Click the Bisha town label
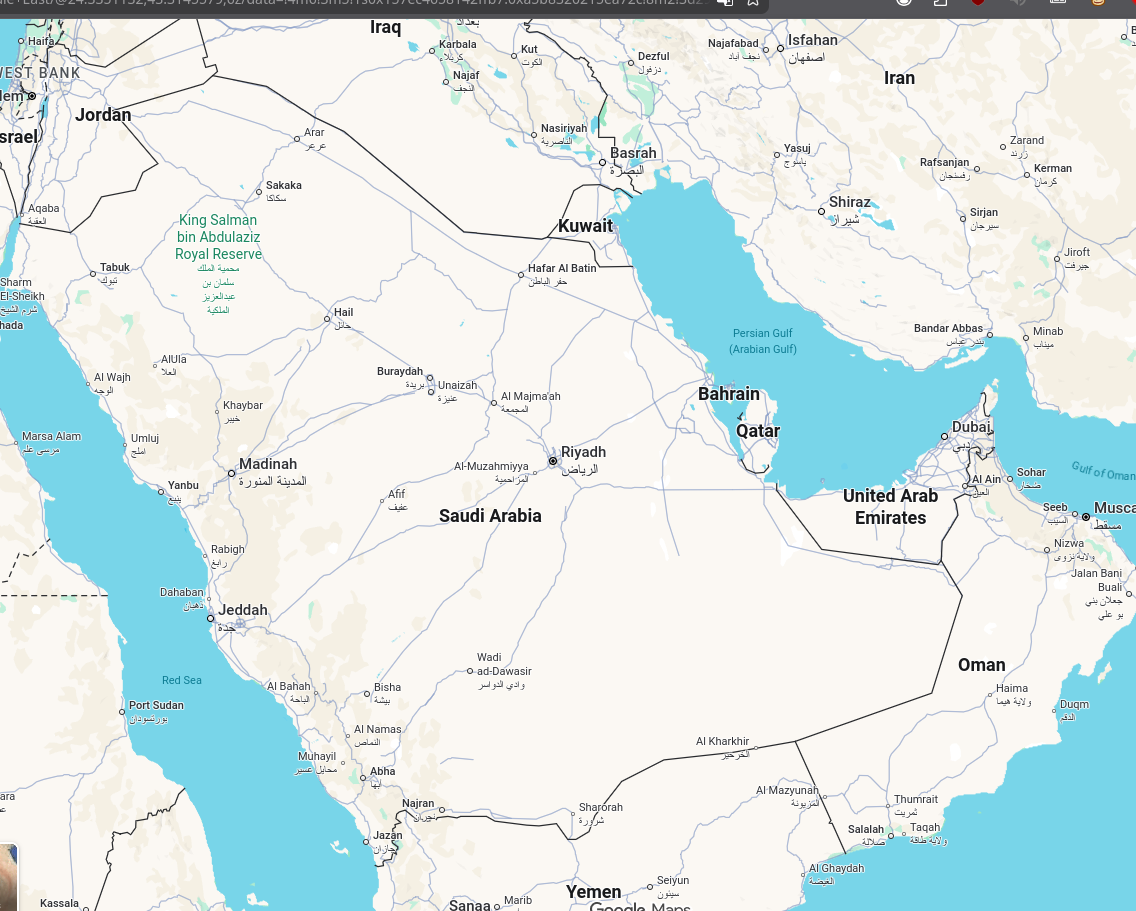1136x911 pixels. click(x=387, y=688)
